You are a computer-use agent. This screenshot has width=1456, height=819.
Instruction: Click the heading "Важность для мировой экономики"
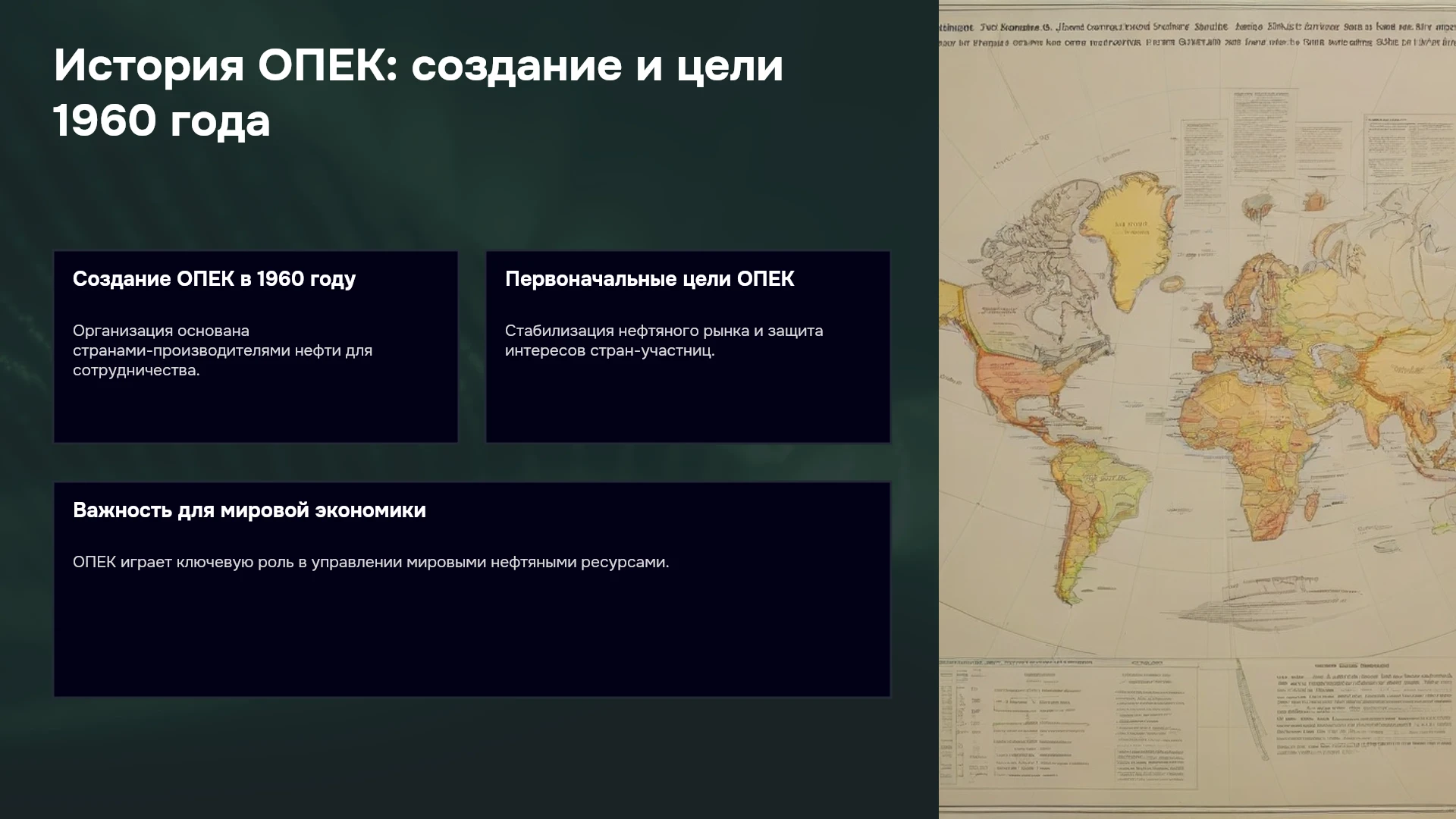pos(249,510)
